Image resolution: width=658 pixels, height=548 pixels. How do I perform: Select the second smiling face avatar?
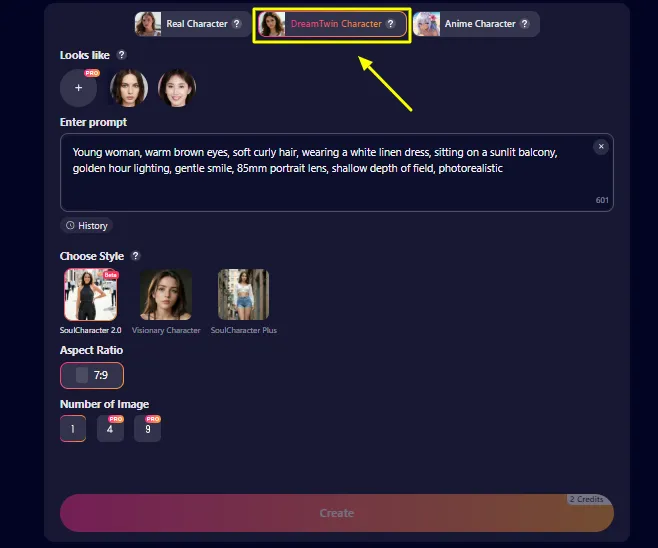(177, 88)
